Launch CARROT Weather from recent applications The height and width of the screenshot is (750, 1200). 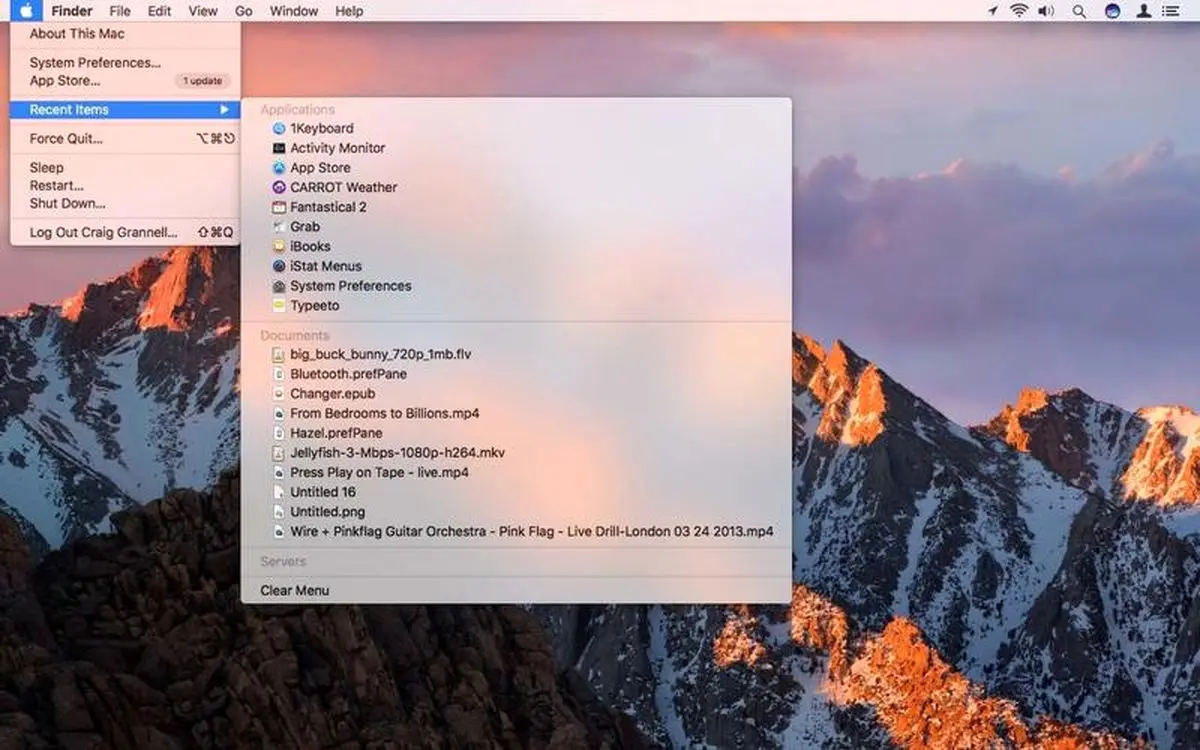click(x=343, y=187)
